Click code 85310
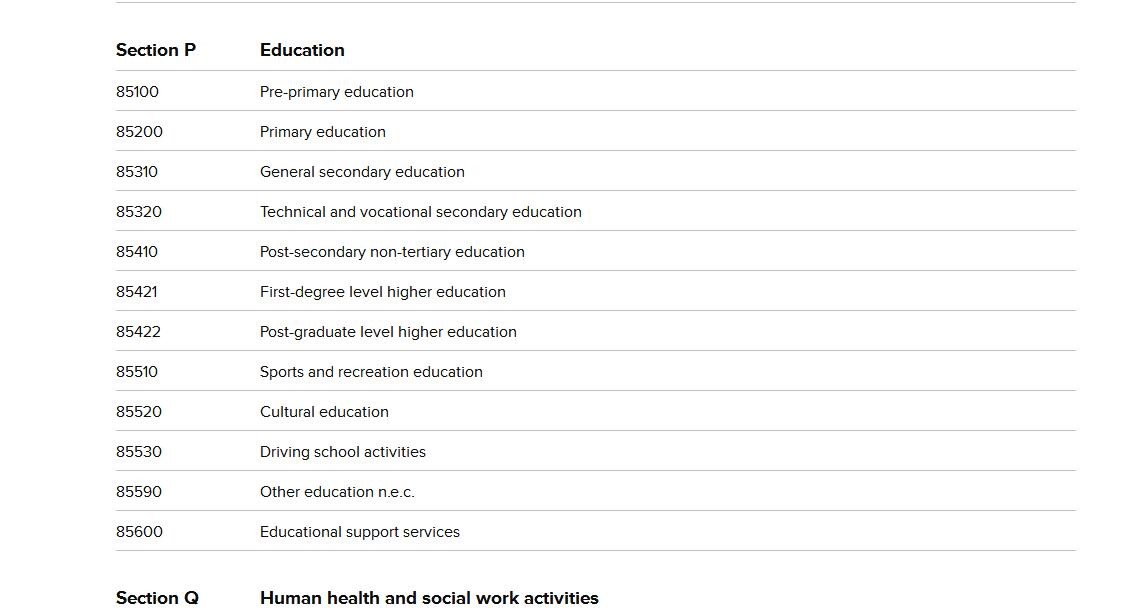The width and height of the screenshot is (1147, 610). pos(137,172)
